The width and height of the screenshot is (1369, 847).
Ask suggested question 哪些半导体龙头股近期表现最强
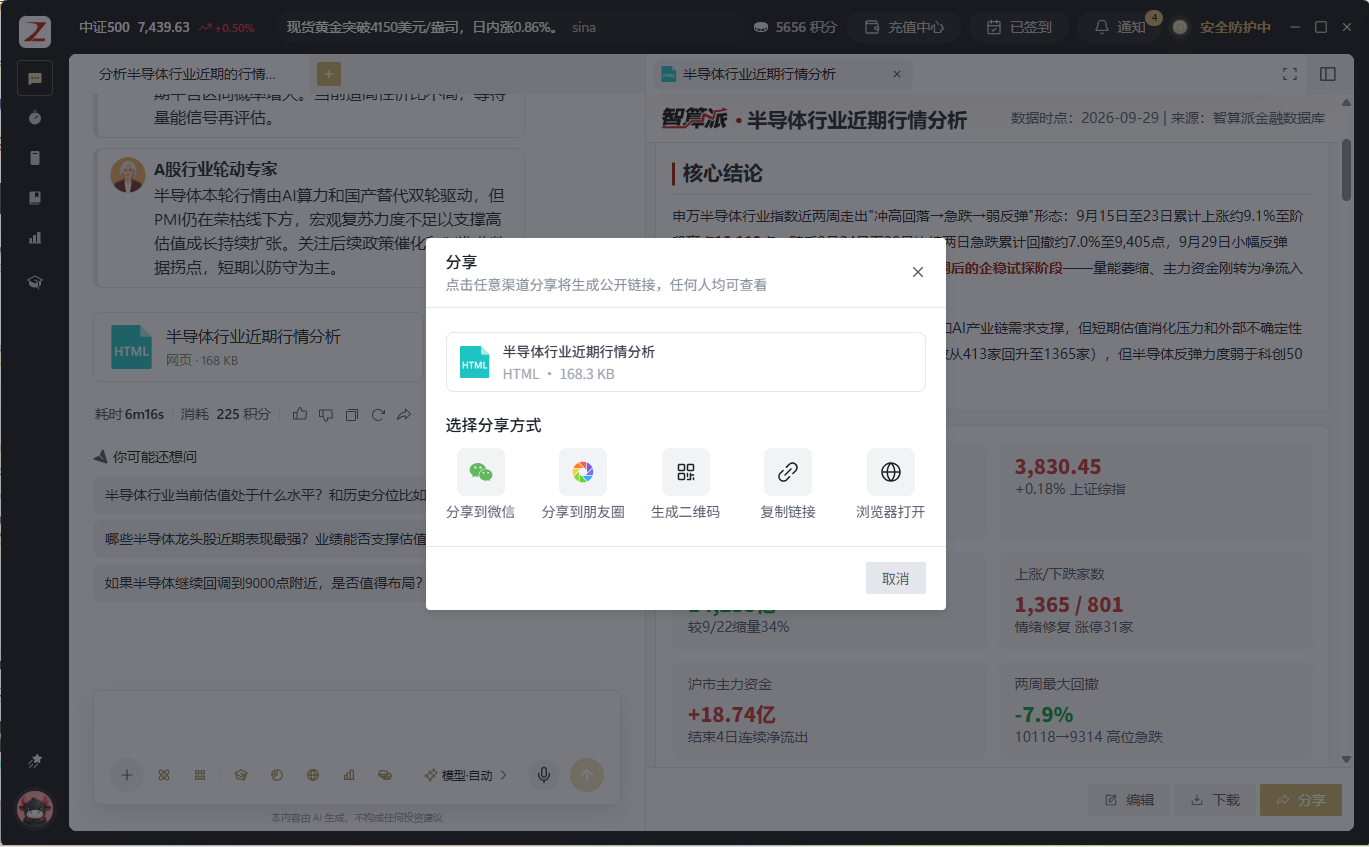point(264,539)
